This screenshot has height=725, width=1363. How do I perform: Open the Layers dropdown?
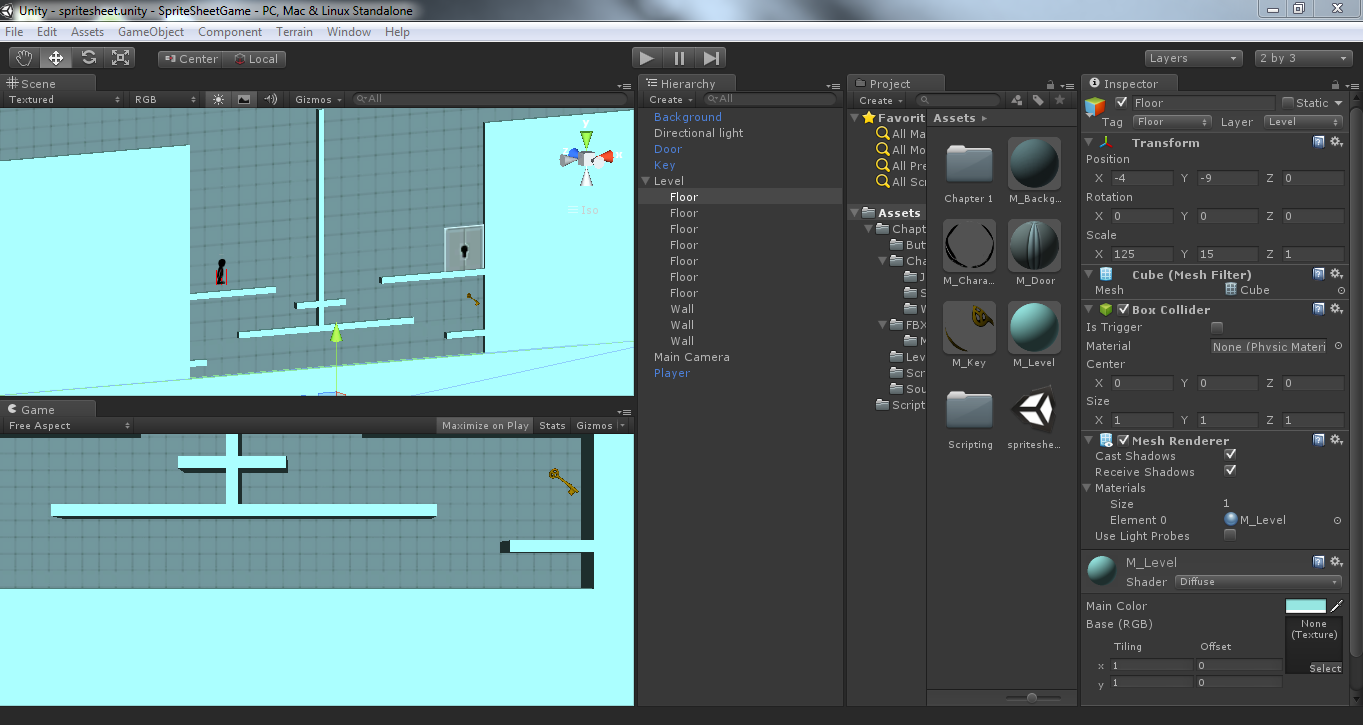pos(1193,58)
